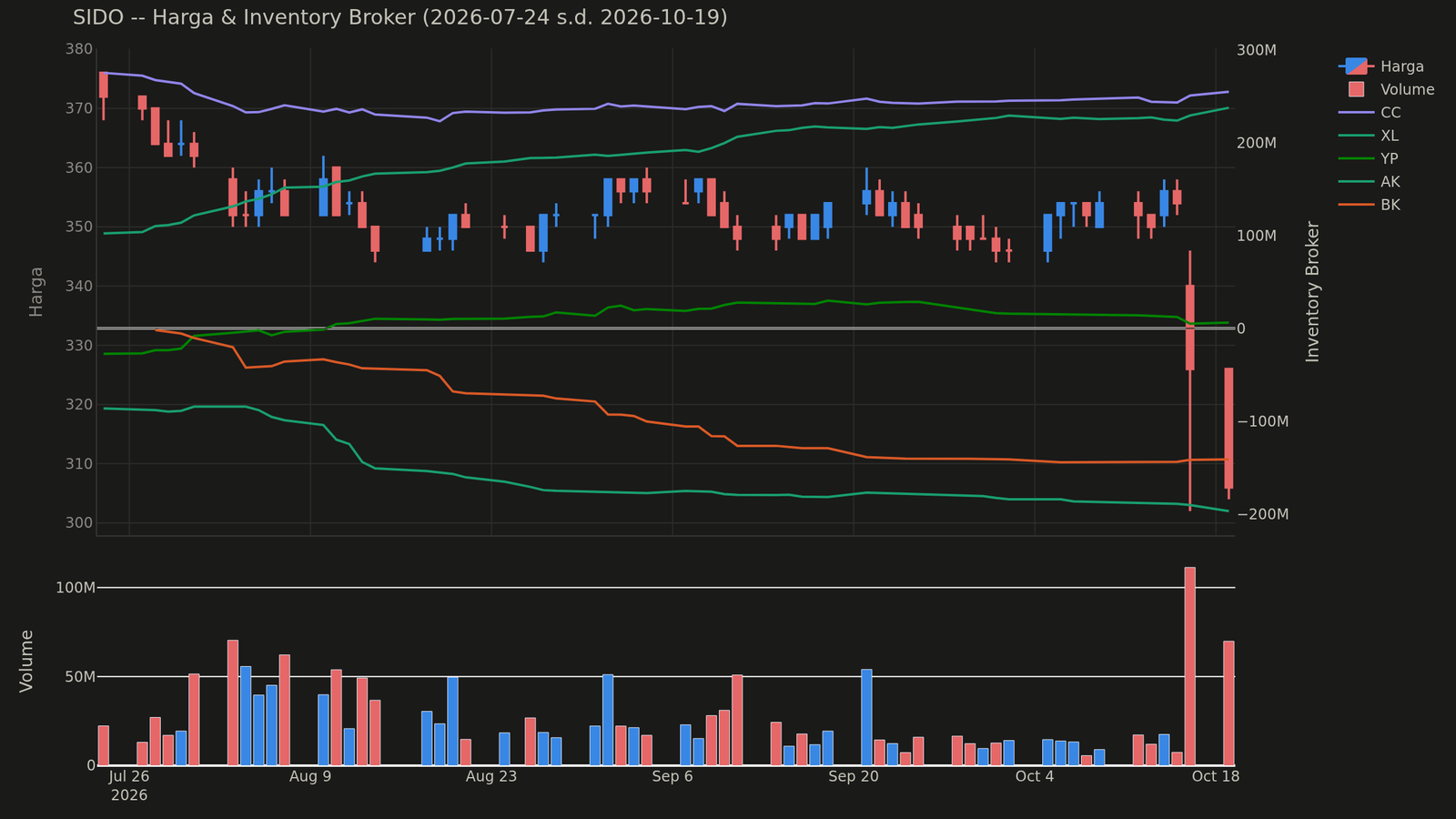The image size is (1456, 819).
Task: Click the "380" price tick label
Action: pos(79,49)
